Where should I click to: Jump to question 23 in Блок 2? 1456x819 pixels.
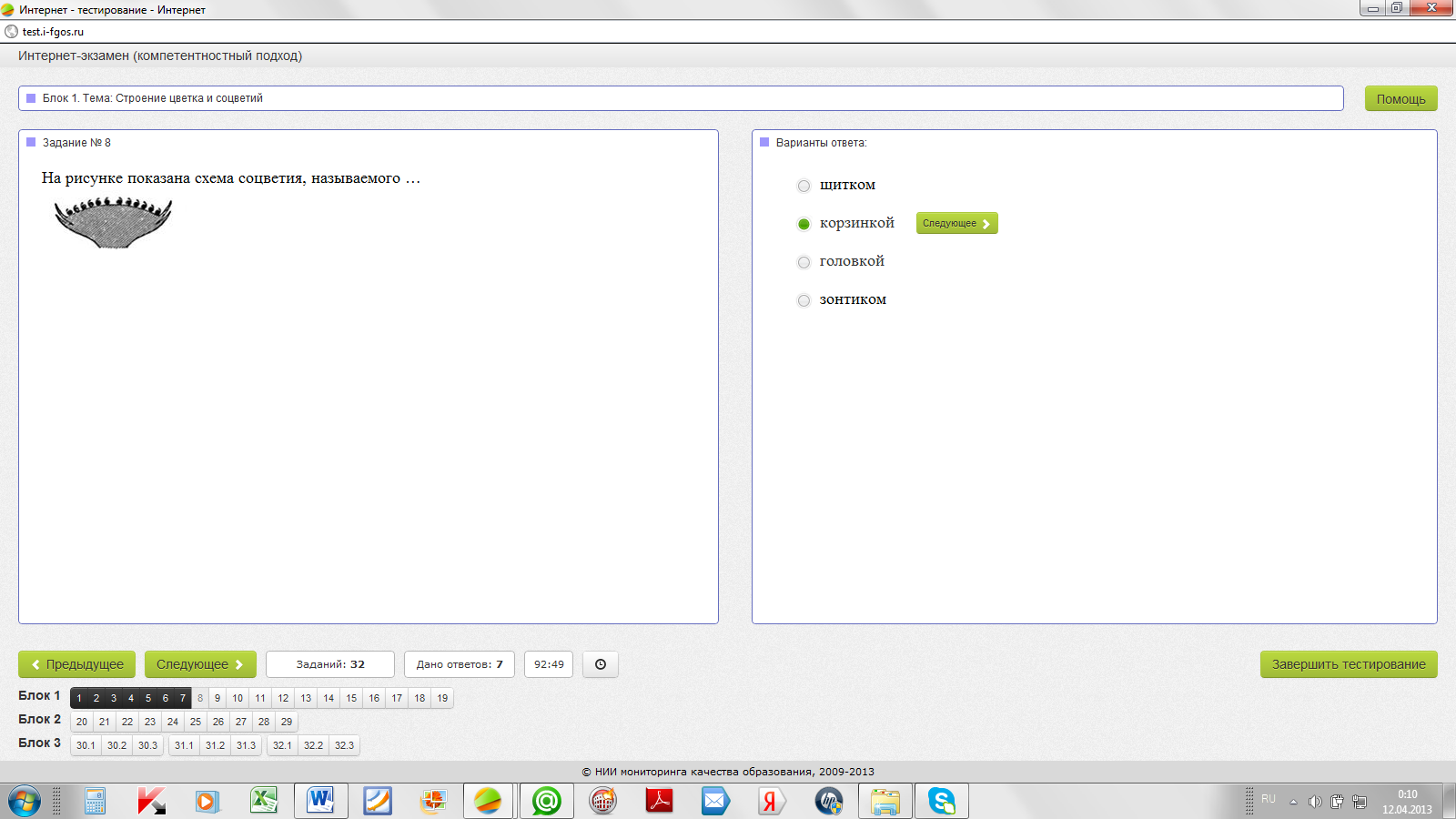(150, 722)
